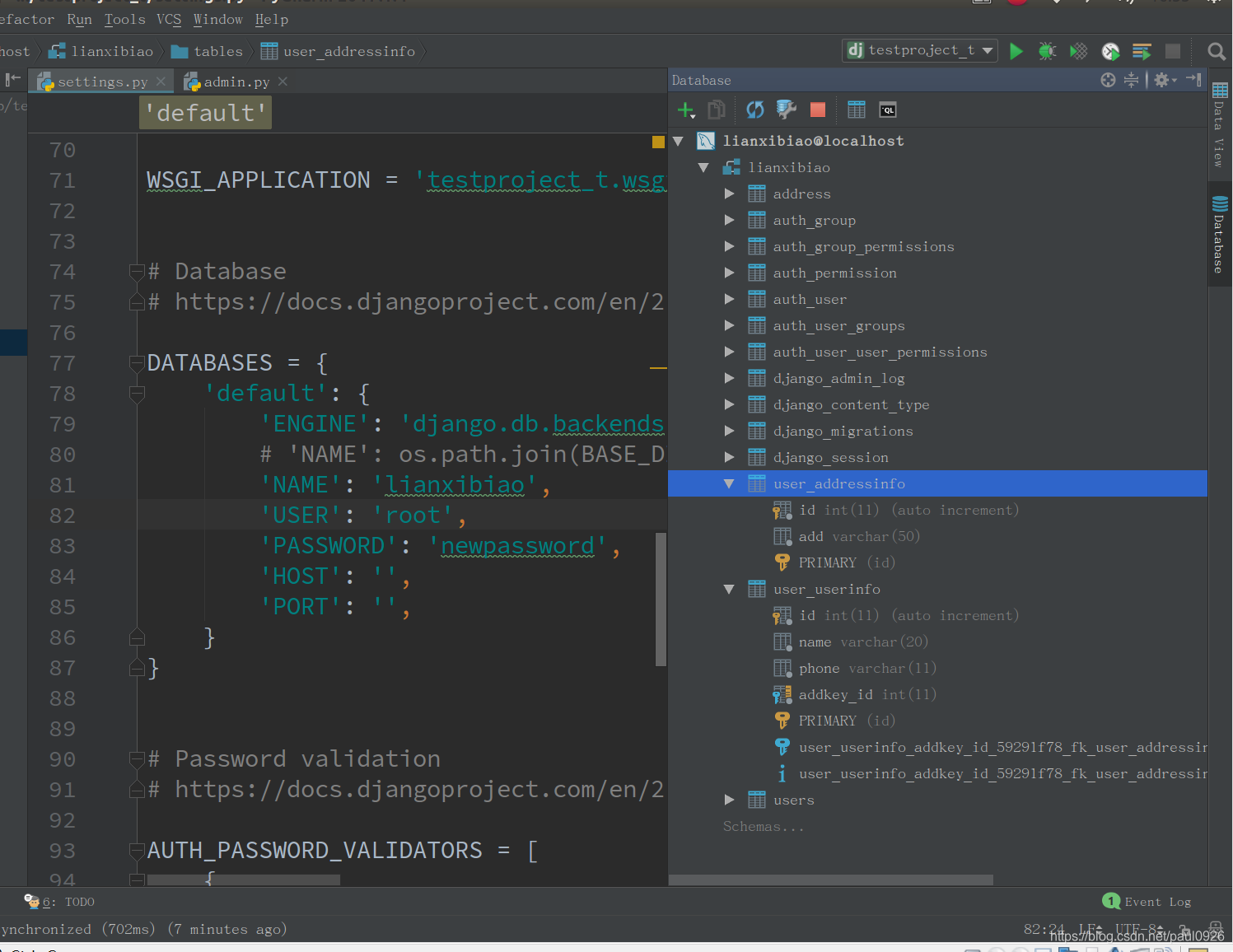Open run configuration dropdown testproject_t
The height and width of the screenshot is (952, 1233).
(x=920, y=50)
